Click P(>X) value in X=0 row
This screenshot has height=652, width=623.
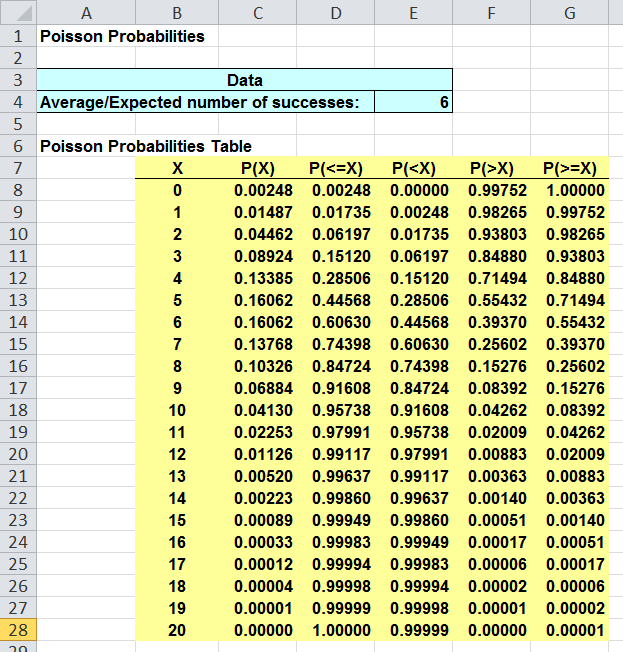point(492,190)
